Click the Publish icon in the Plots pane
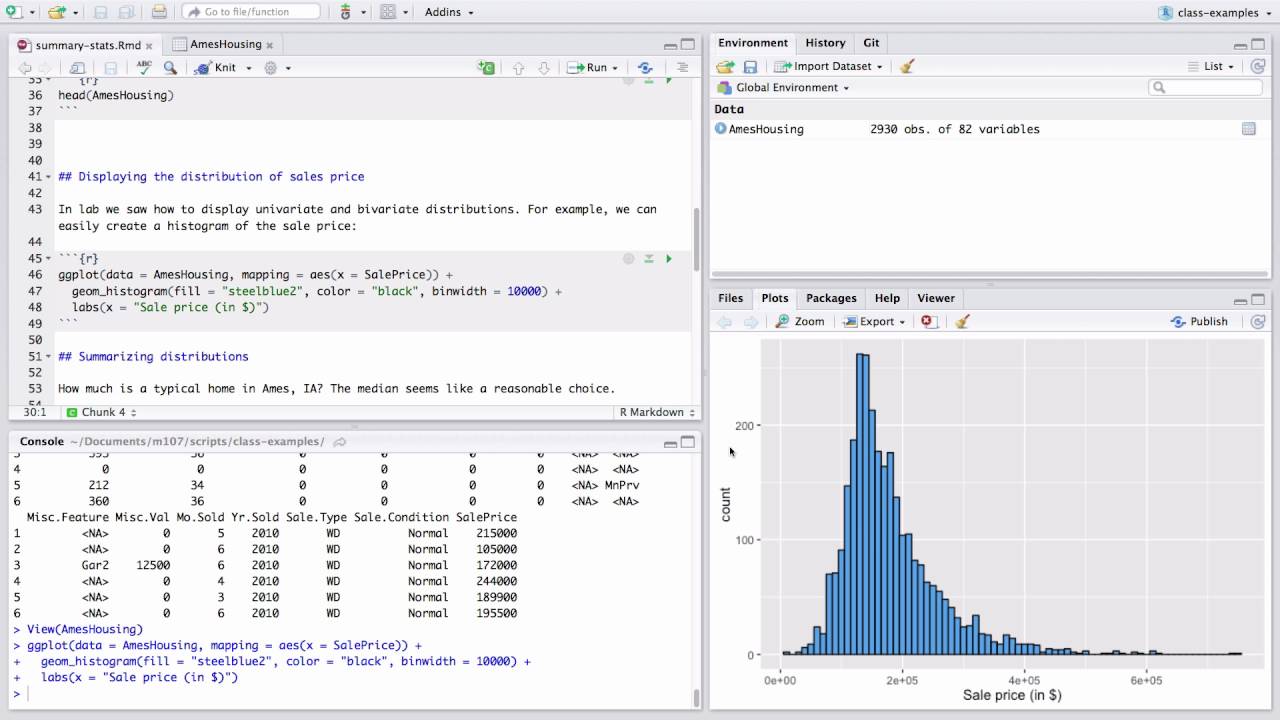 1199,321
